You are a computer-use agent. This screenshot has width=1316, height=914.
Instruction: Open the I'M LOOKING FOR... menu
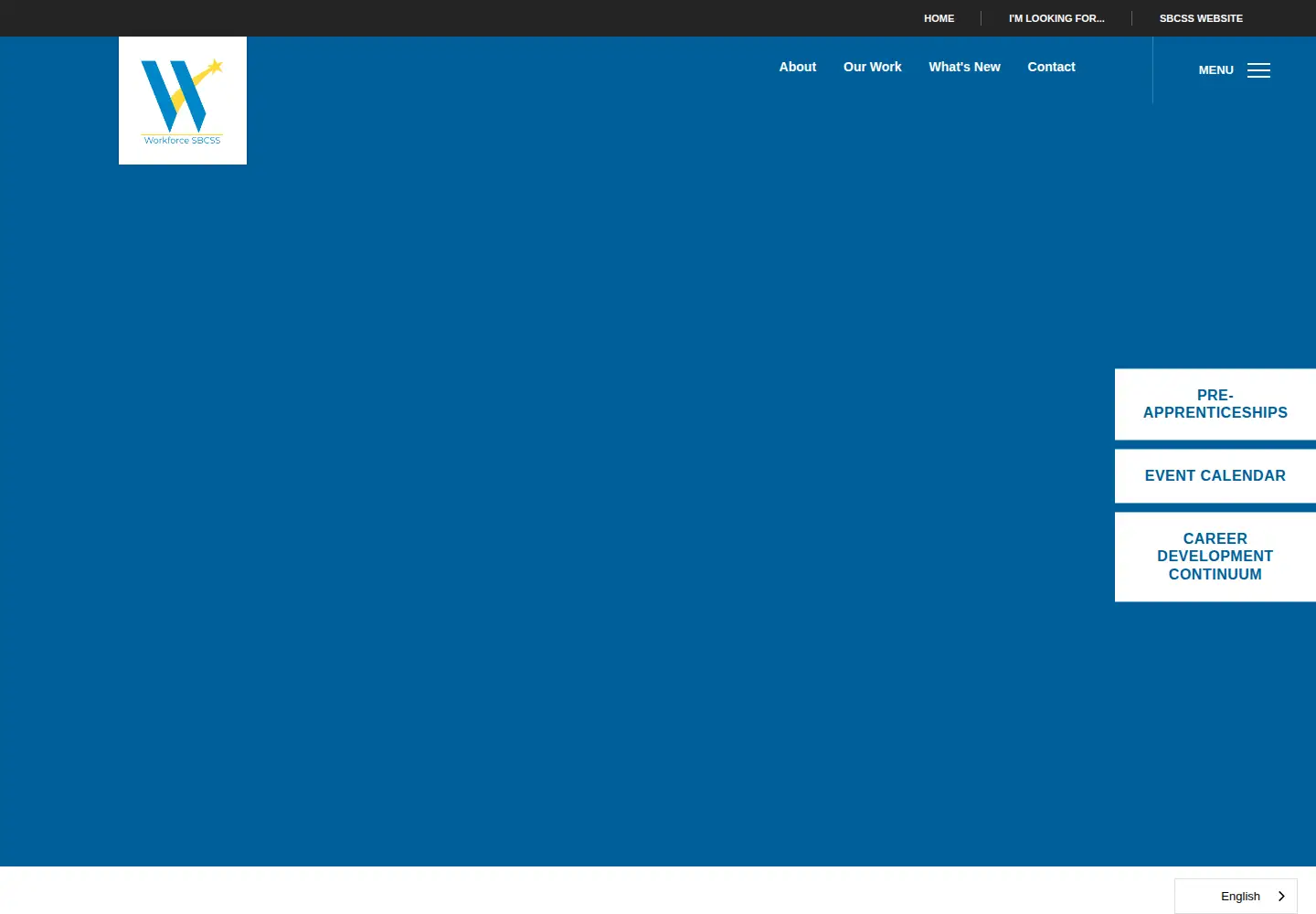tap(1056, 18)
